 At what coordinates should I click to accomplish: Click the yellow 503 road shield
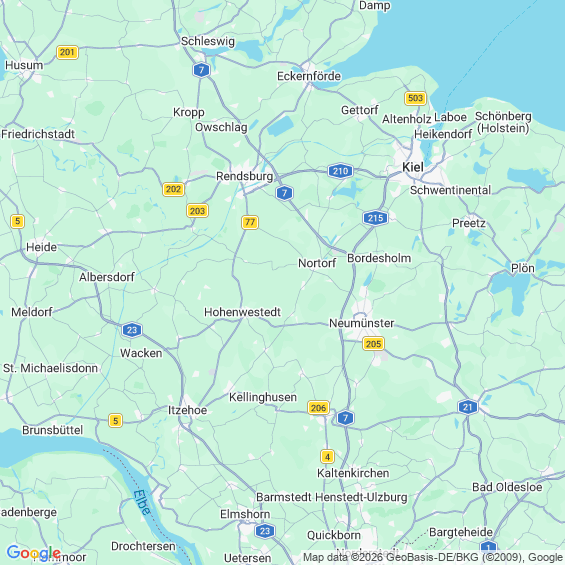pos(415,98)
